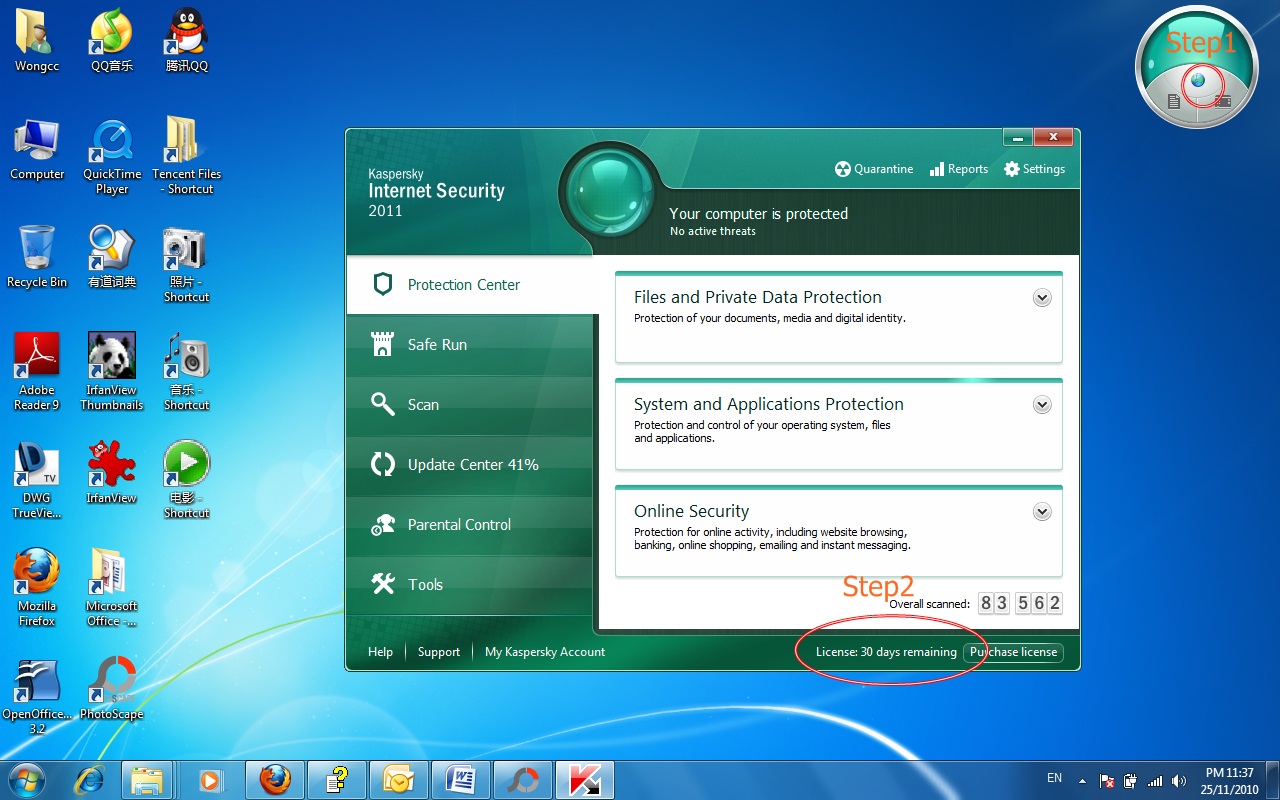This screenshot has height=800, width=1280.
Task: Open Quarantine in the Kaspersky window
Action: coord(874,169)
